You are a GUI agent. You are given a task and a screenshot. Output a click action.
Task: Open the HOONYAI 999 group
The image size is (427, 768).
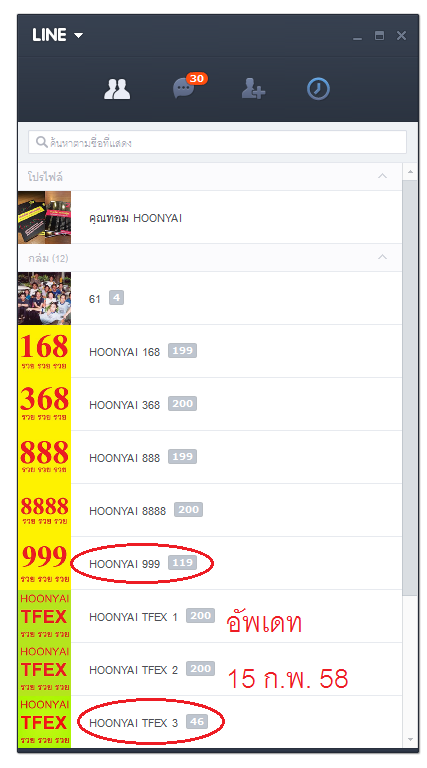[210, 563]
